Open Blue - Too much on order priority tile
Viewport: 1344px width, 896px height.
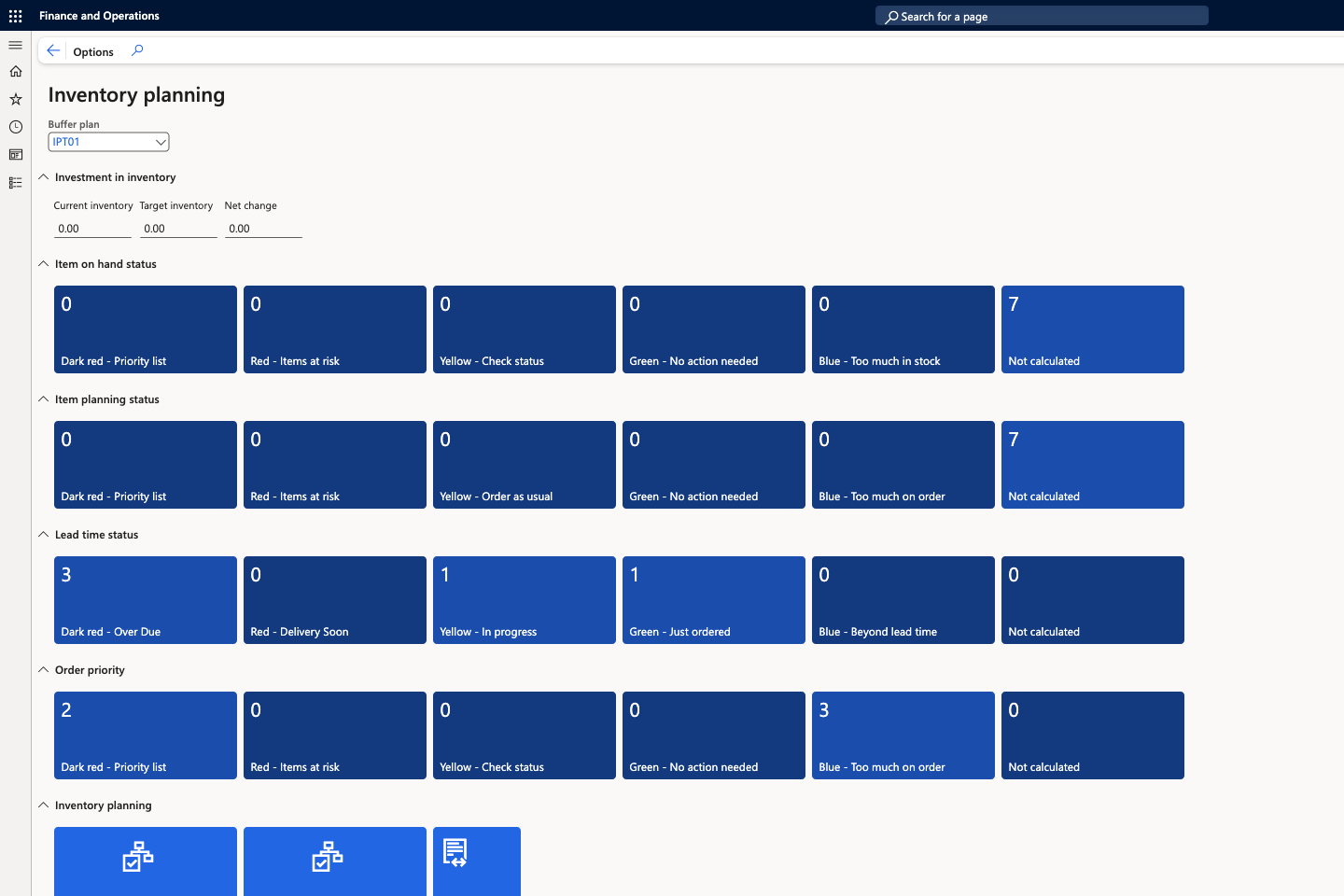click(x=903, y=735)
